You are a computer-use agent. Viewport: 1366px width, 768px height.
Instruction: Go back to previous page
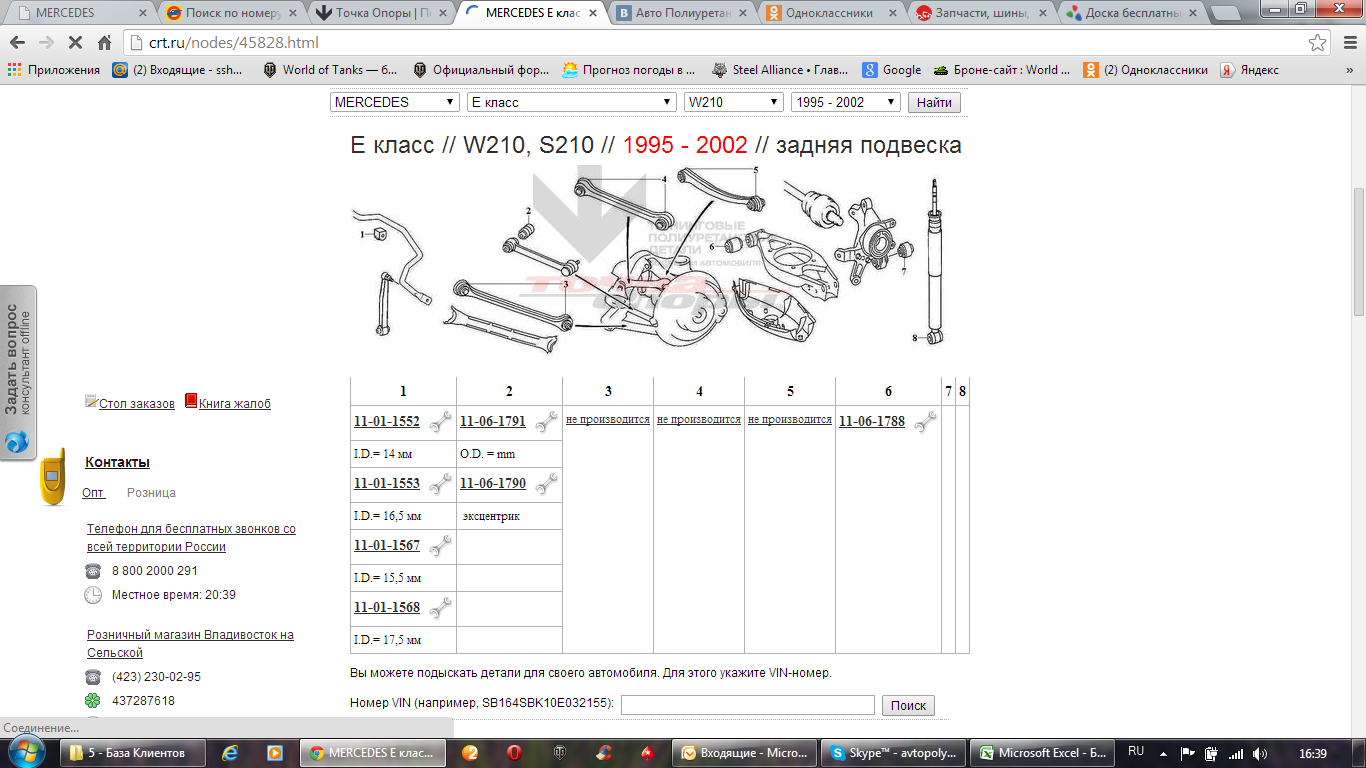(x=18, y=43)
